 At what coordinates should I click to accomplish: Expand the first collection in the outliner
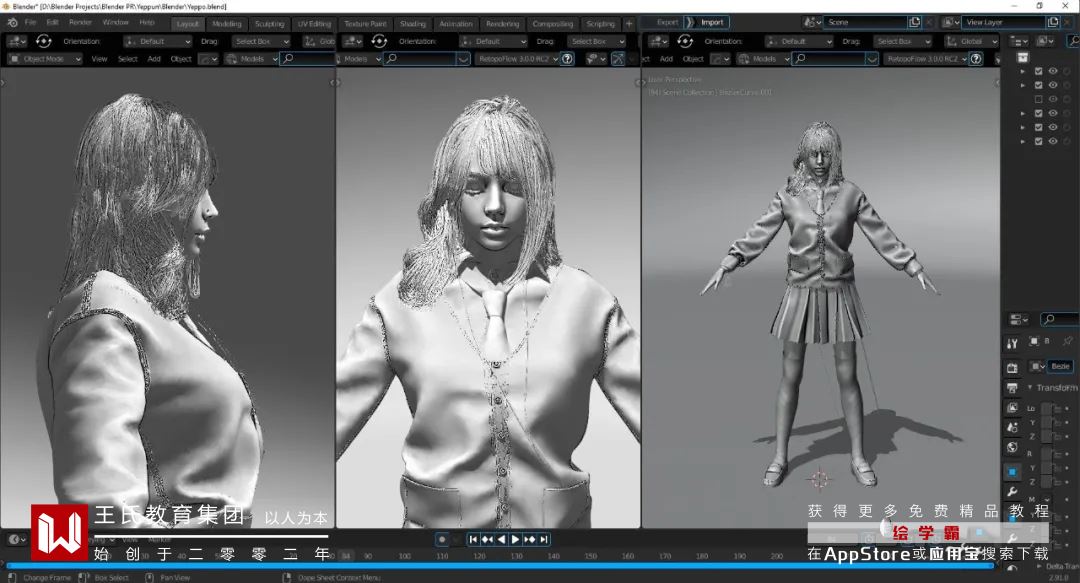click(x=1022, y=71)
